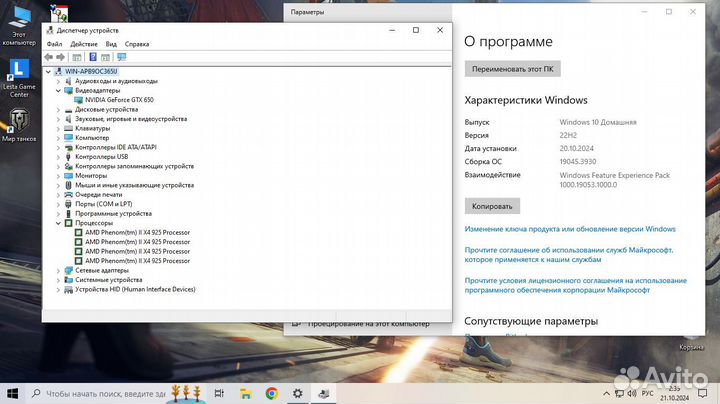This screenshot has width=720, height=404.
Task: Click the Характеристики Windows heading
Action: tap(526, 100)
